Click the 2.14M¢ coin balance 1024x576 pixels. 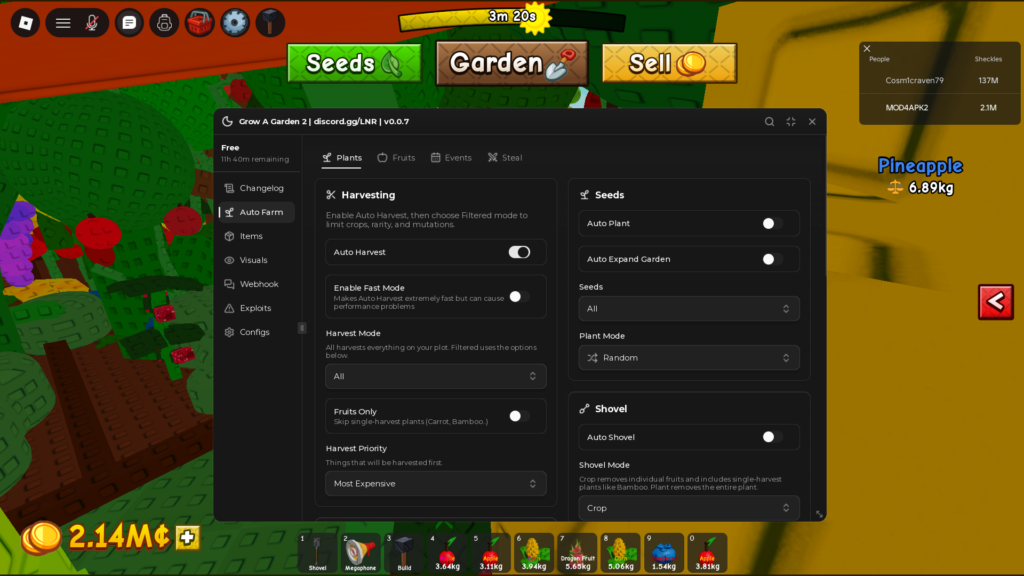pyautogui.click(x=119, y=537)
